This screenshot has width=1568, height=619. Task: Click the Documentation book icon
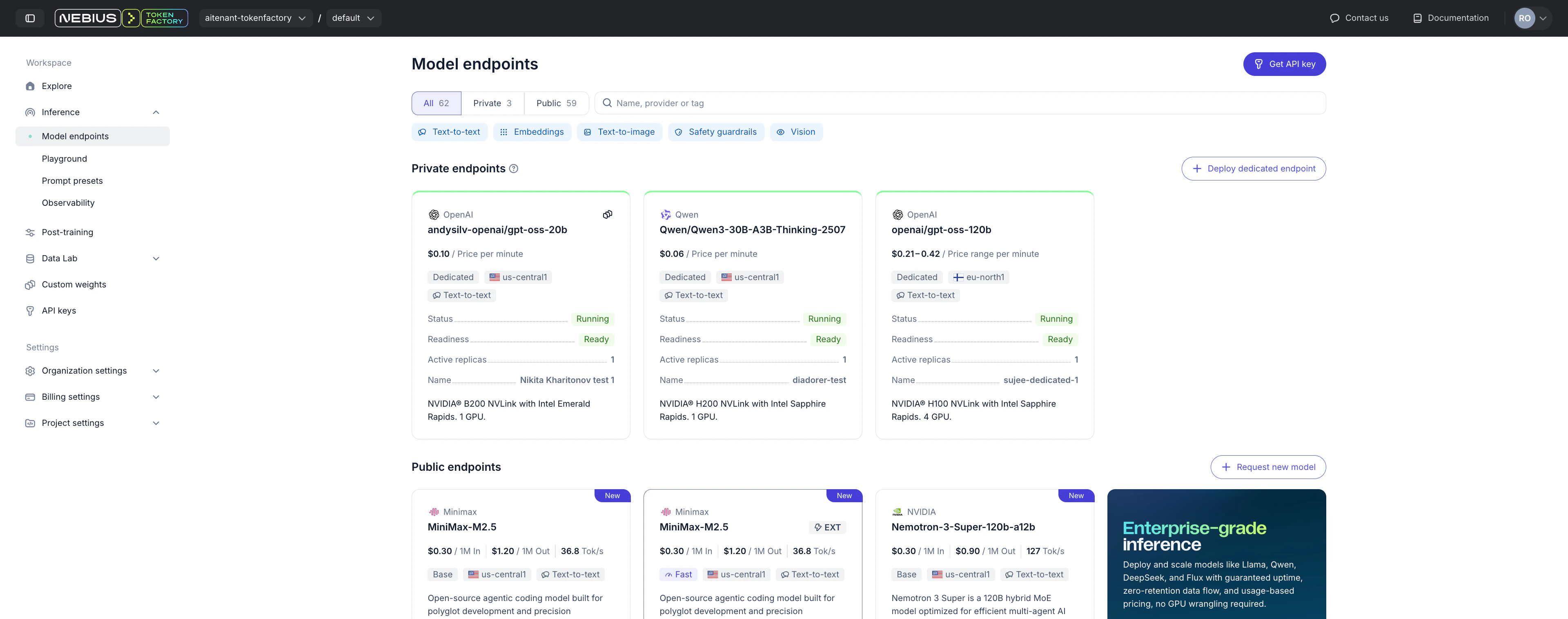[1417, 18]
